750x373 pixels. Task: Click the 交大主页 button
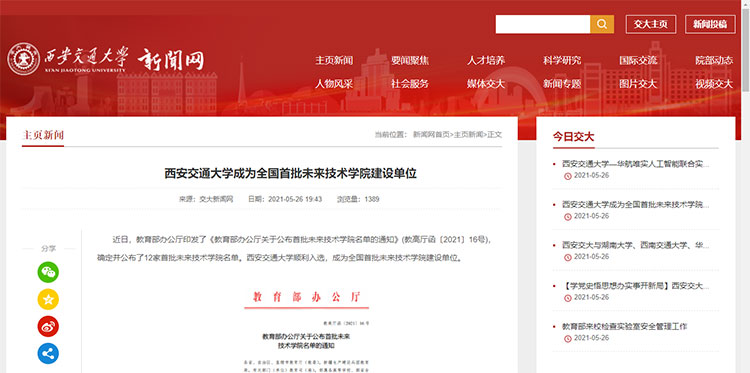tap(651, 24)
